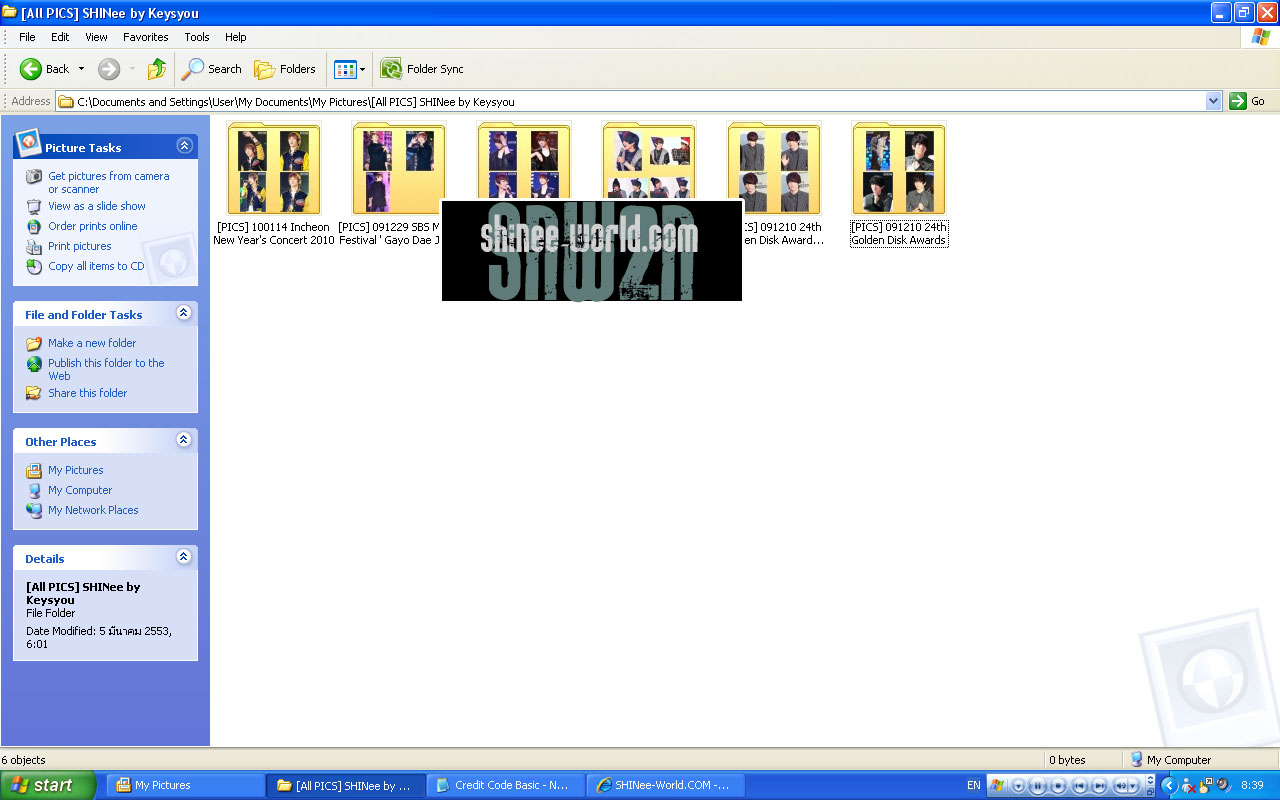This screenshot has height=800, width=1280.
Task: Click the pointing-hand shortcut tray icon
Action: (1206, 785)
